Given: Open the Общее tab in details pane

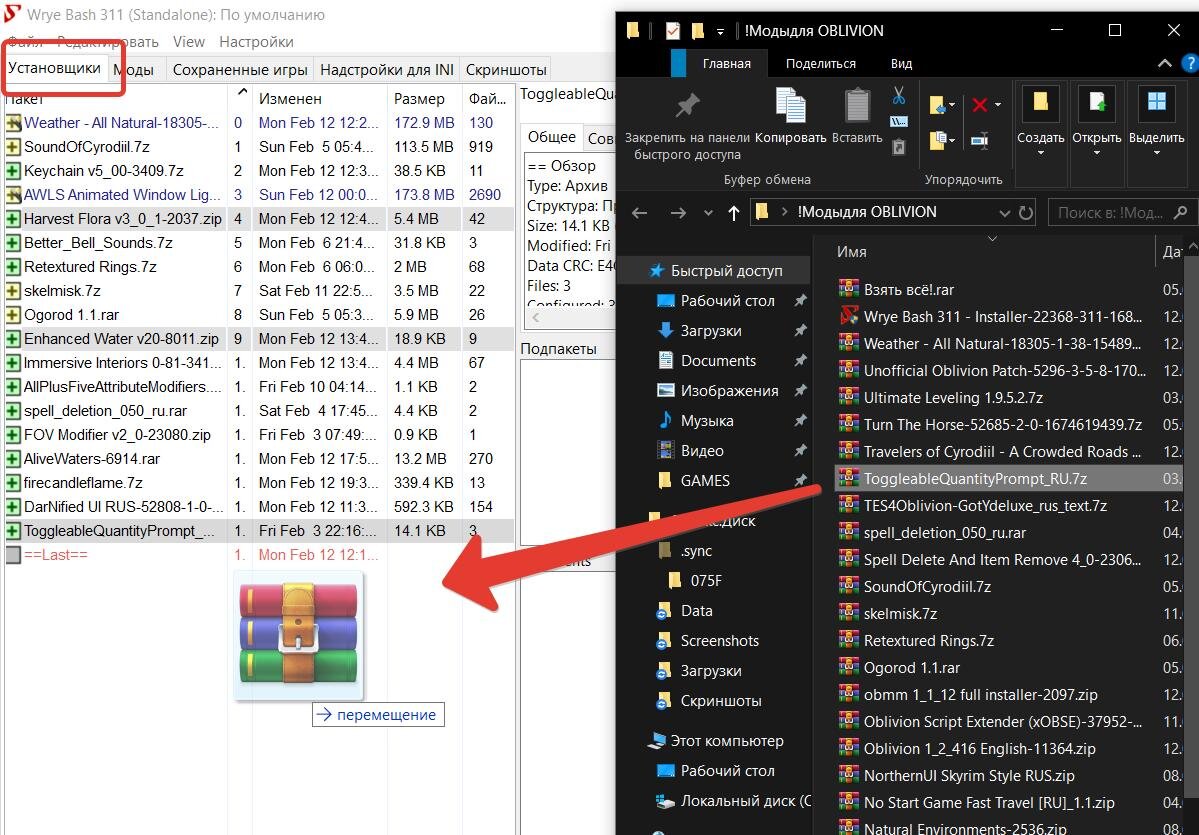Looking at the screenshot, I should [x=551, y=137].
